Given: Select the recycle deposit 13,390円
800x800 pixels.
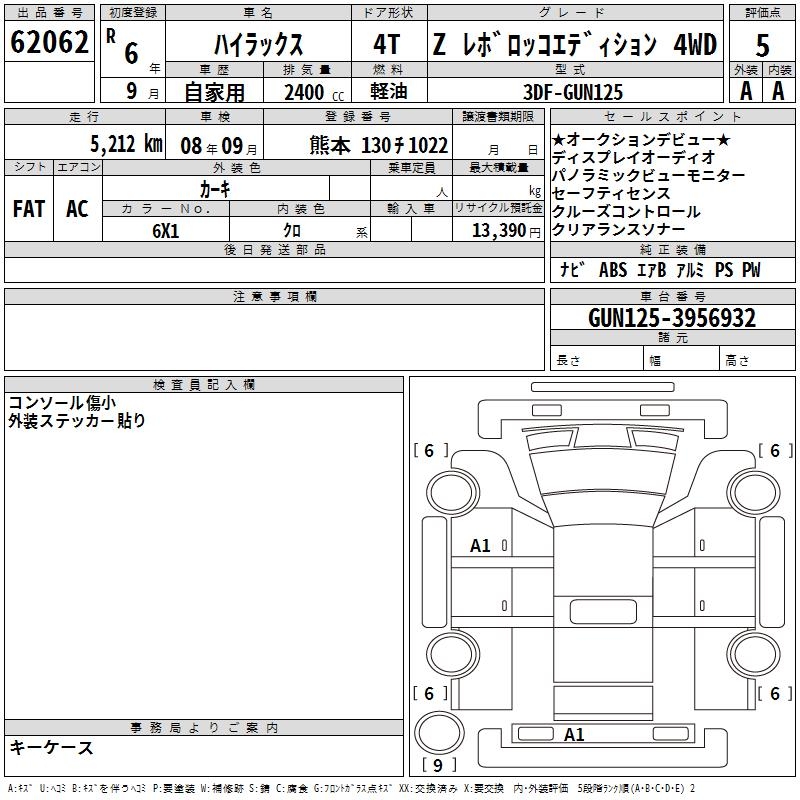Looking at the screenshot, I should pyautogui.click(x=506, y=231).
